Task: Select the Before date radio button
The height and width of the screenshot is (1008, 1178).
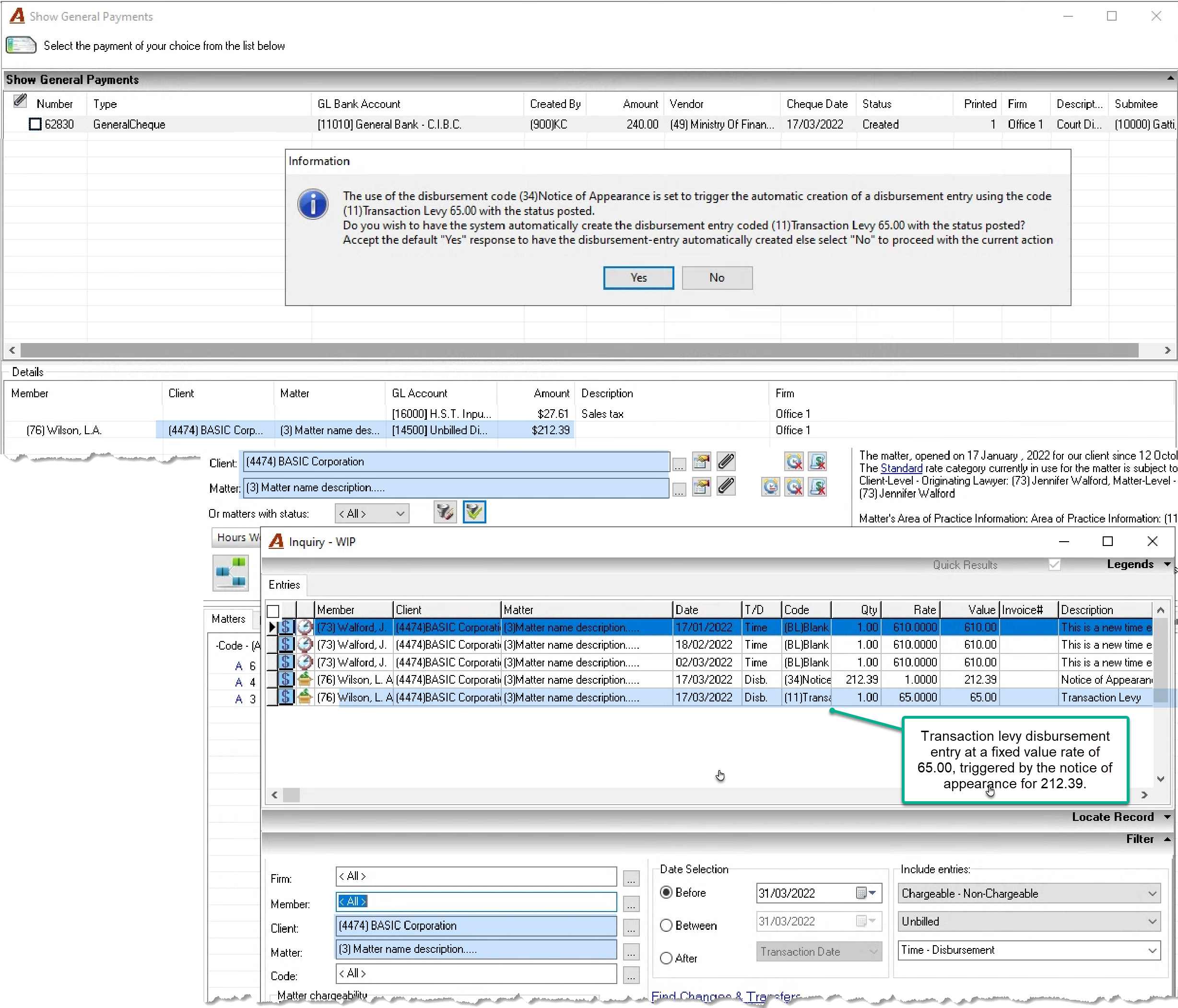Action: (666, 893)
